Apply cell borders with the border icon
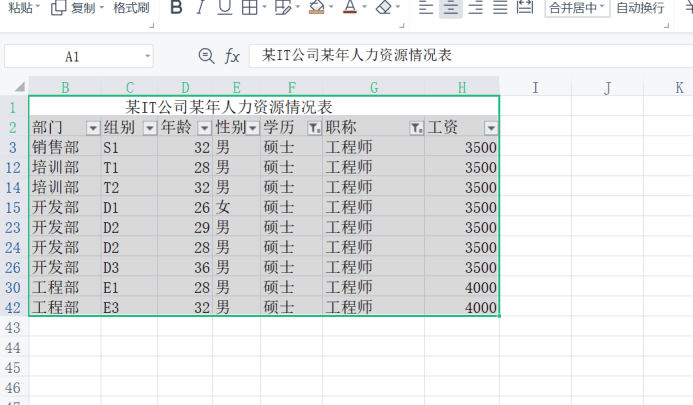Screen dimensions: 693x405 [x=250, y=7]
